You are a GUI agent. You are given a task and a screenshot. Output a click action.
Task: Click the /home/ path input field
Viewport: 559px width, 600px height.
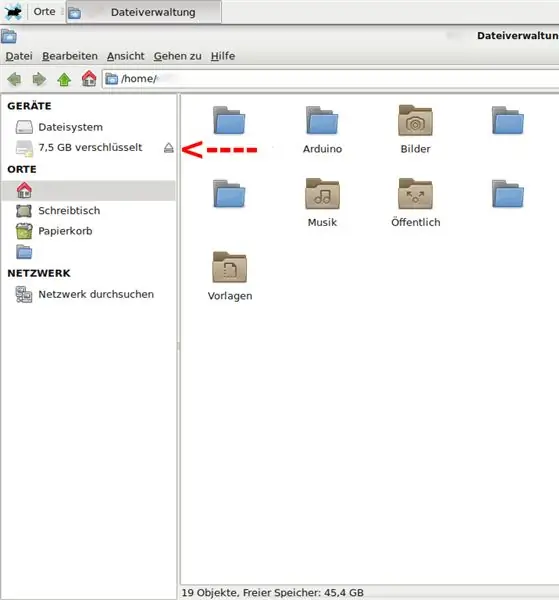click(x=331, y=79)
